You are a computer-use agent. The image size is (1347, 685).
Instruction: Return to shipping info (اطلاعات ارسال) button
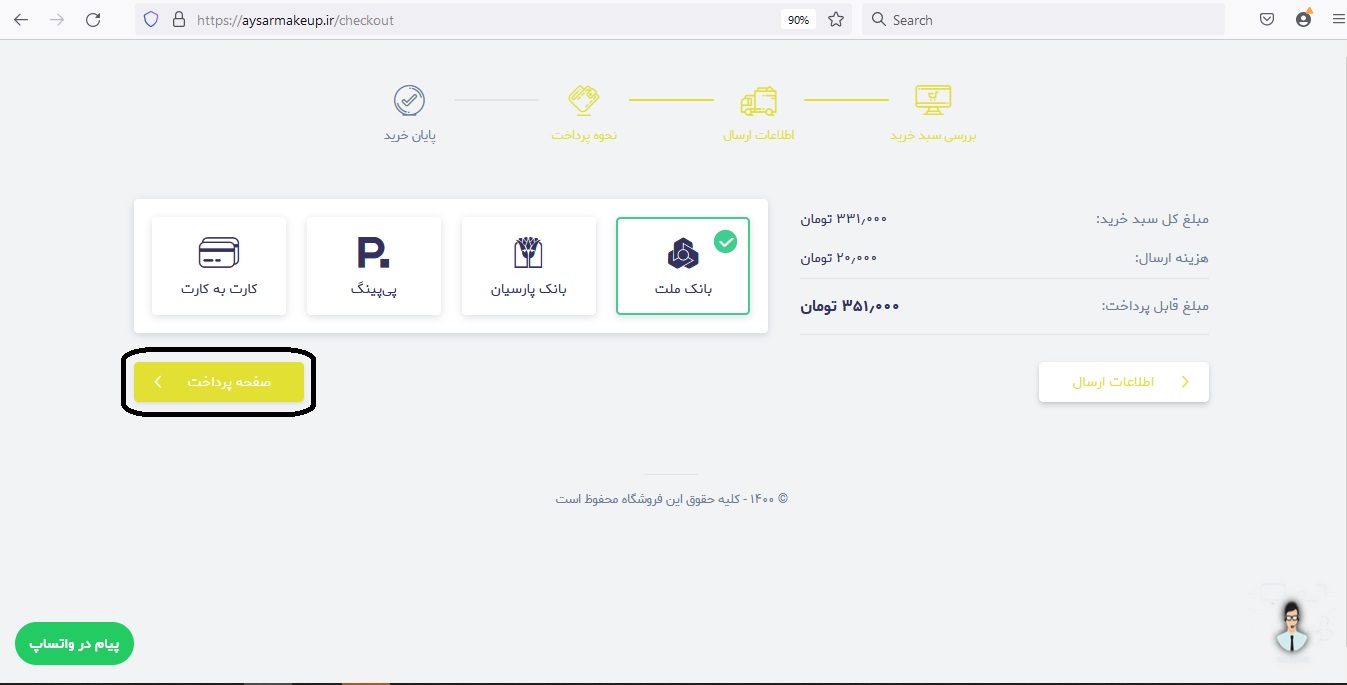click(x=1124, y=382)
